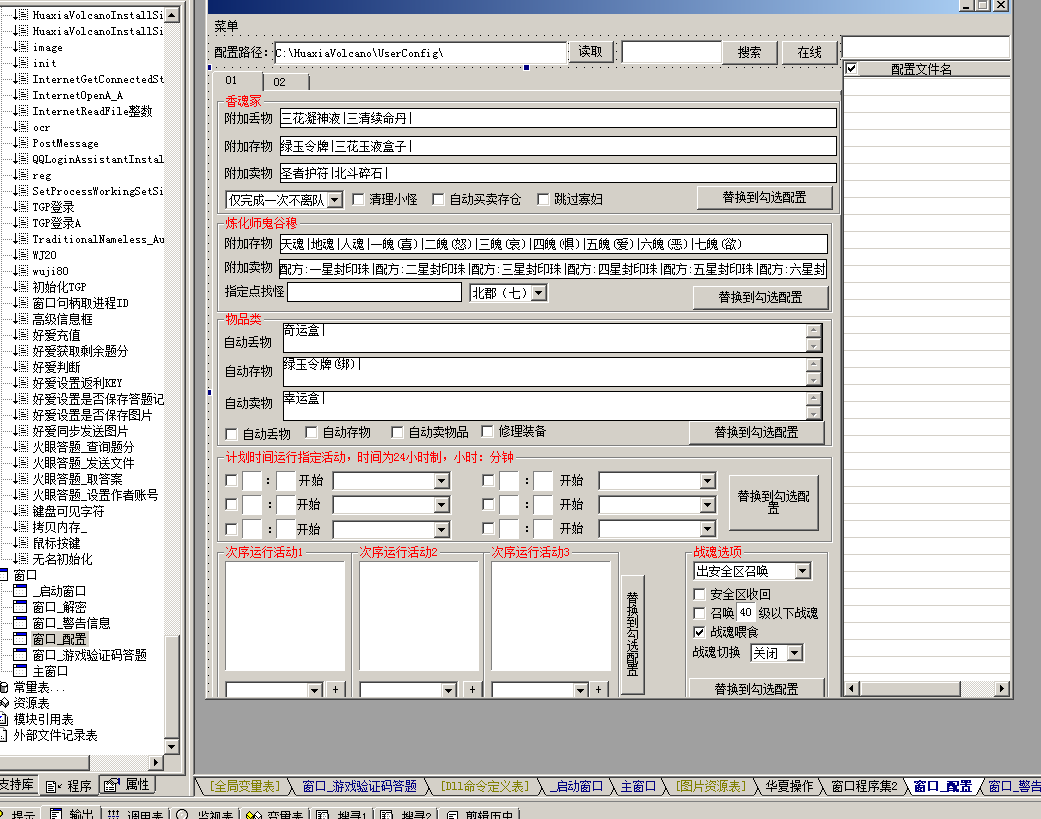Image resolution: width=1041 pixels, height=819 pixels.
Task: Click the 模块引用表 icon
Action: pyautogui.click(x=4, y=719)
